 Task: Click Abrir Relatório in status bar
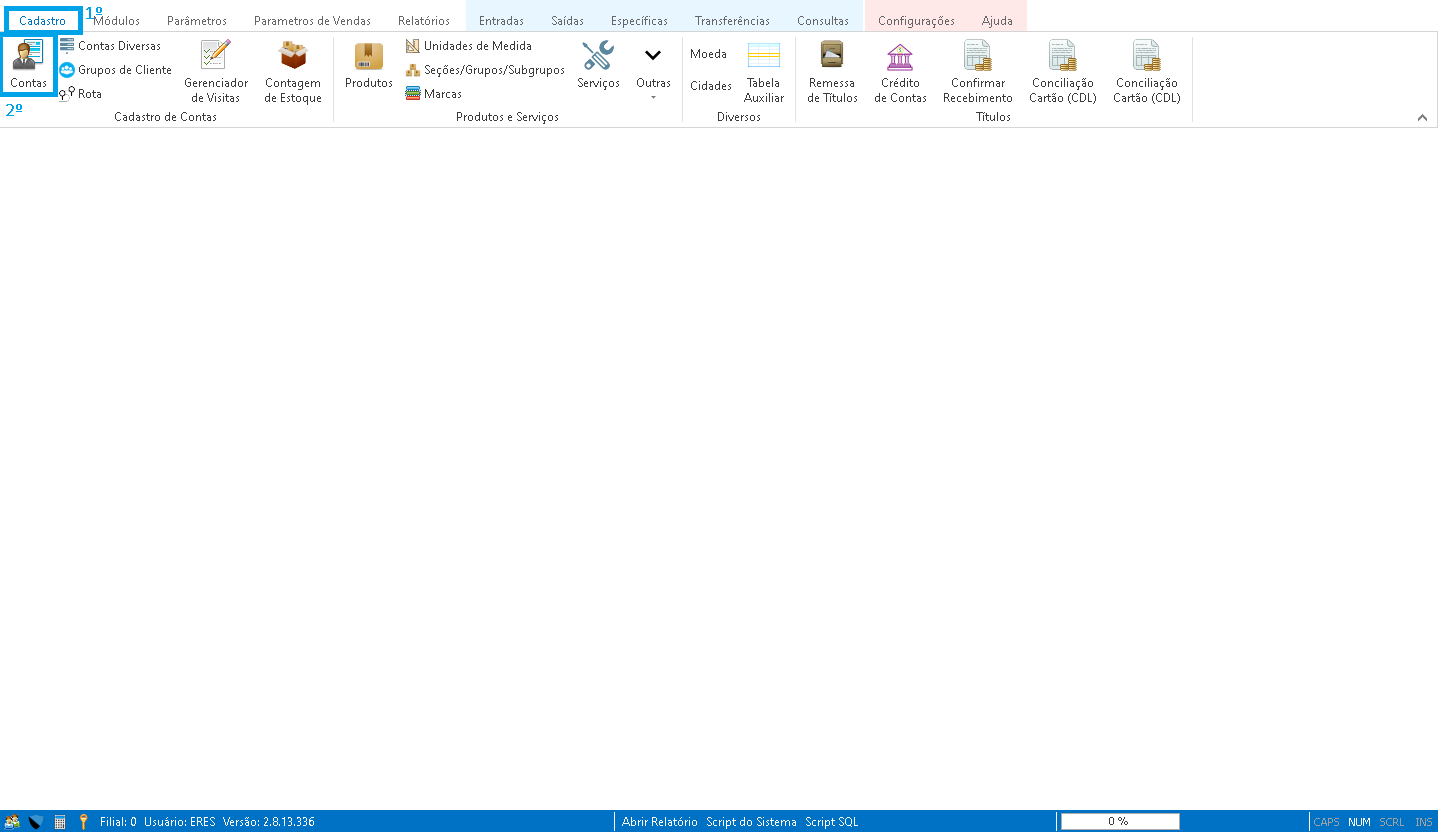tap(660, 822)
